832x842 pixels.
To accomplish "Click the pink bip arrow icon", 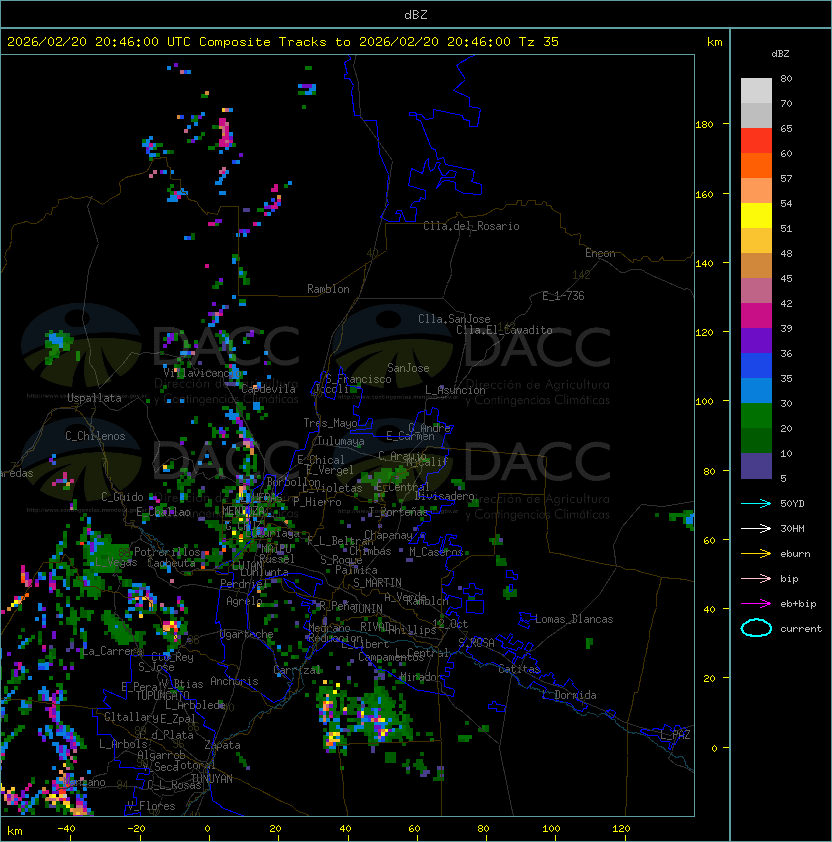I will click(756, 578).
